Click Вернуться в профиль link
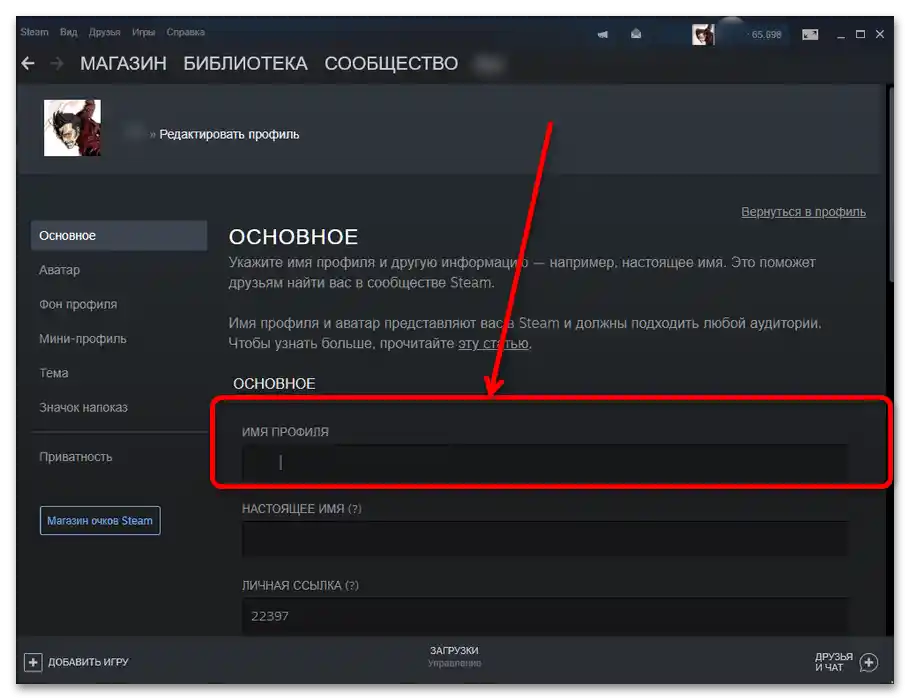 [803, 212]
